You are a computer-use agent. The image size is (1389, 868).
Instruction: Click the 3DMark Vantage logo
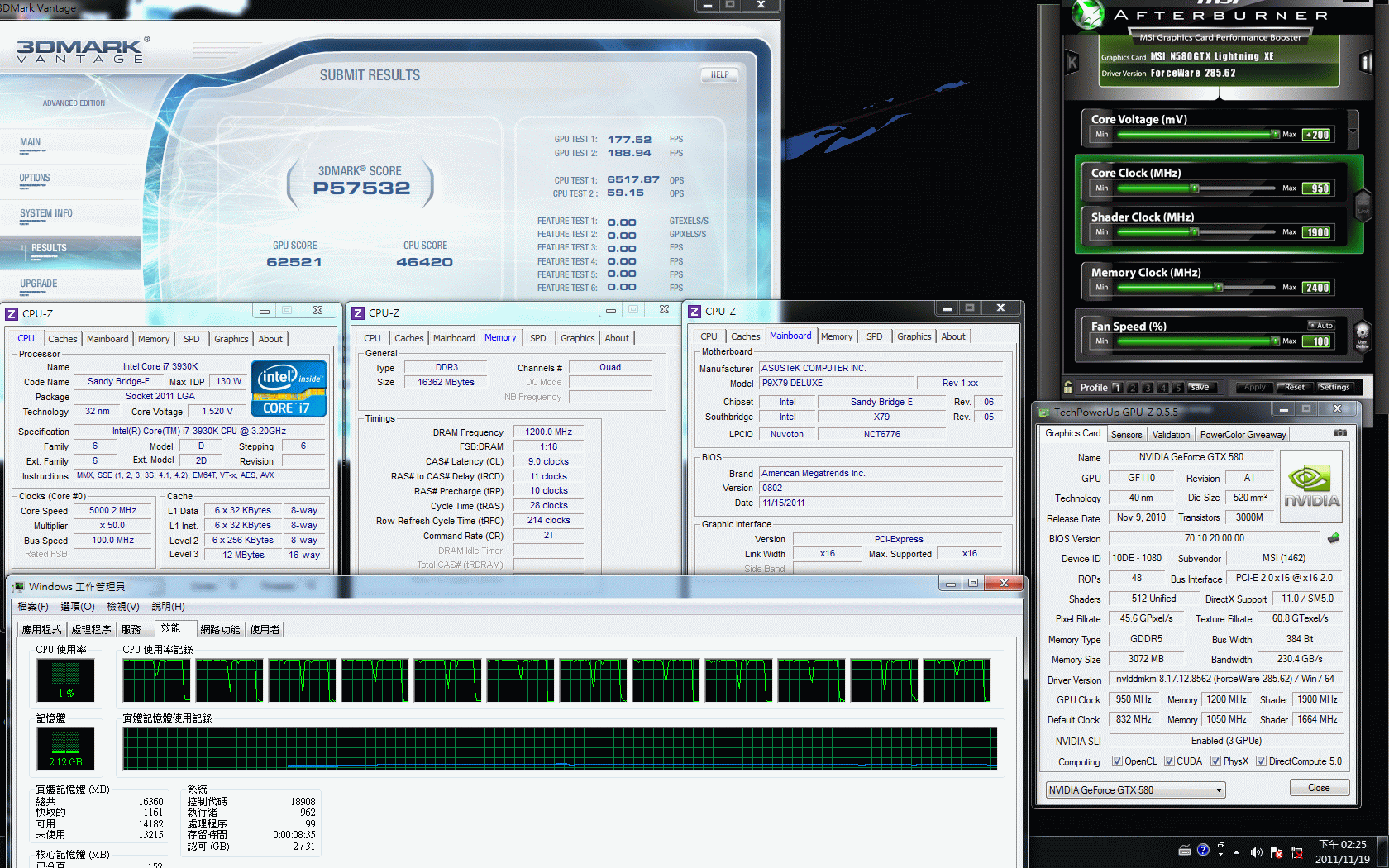tap(81, 50)
